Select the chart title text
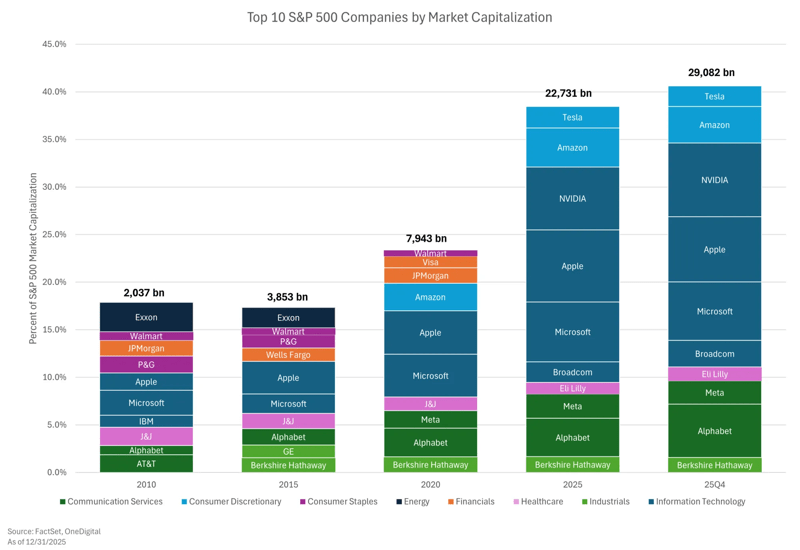This screenshot has width=800, height=550. click(400, 18)
